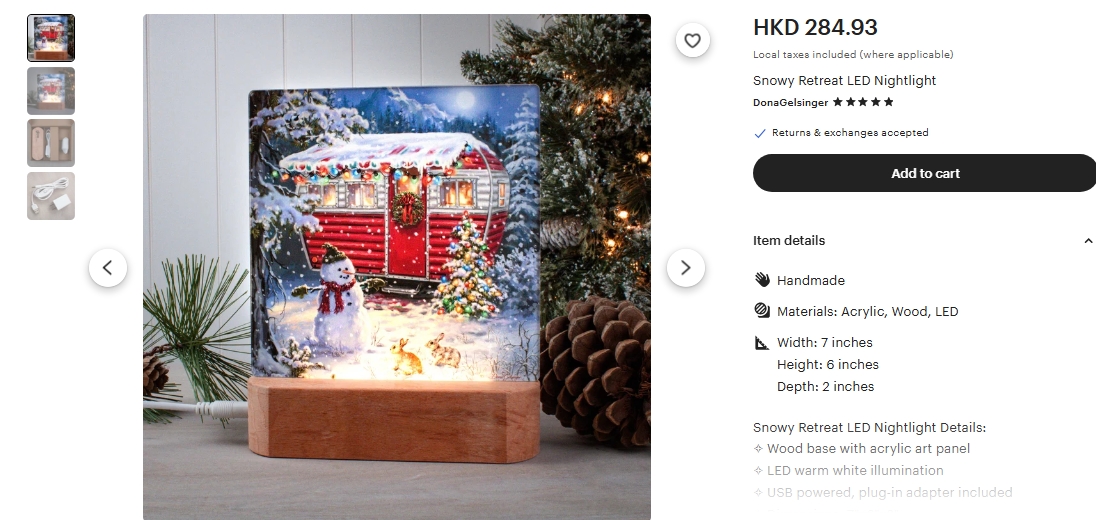Screen dimensions: 1096x520
Task: Add item to favorites with heart icon
Action: pos(692,41)
